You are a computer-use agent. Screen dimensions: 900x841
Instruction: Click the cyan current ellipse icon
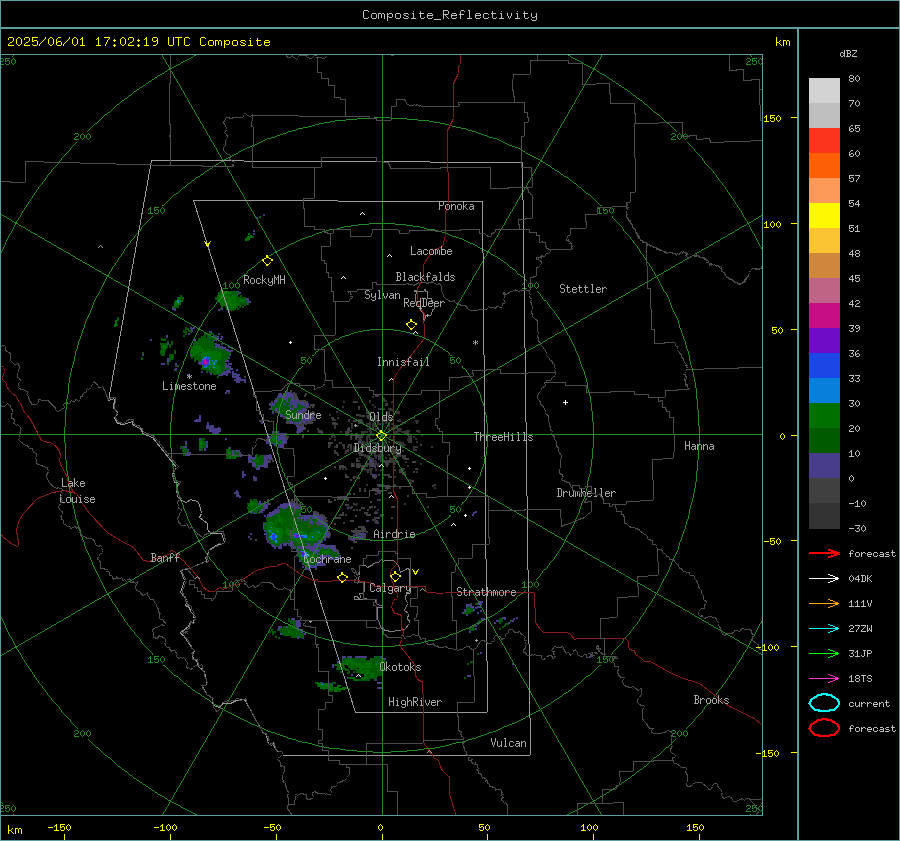coord(824,703)
